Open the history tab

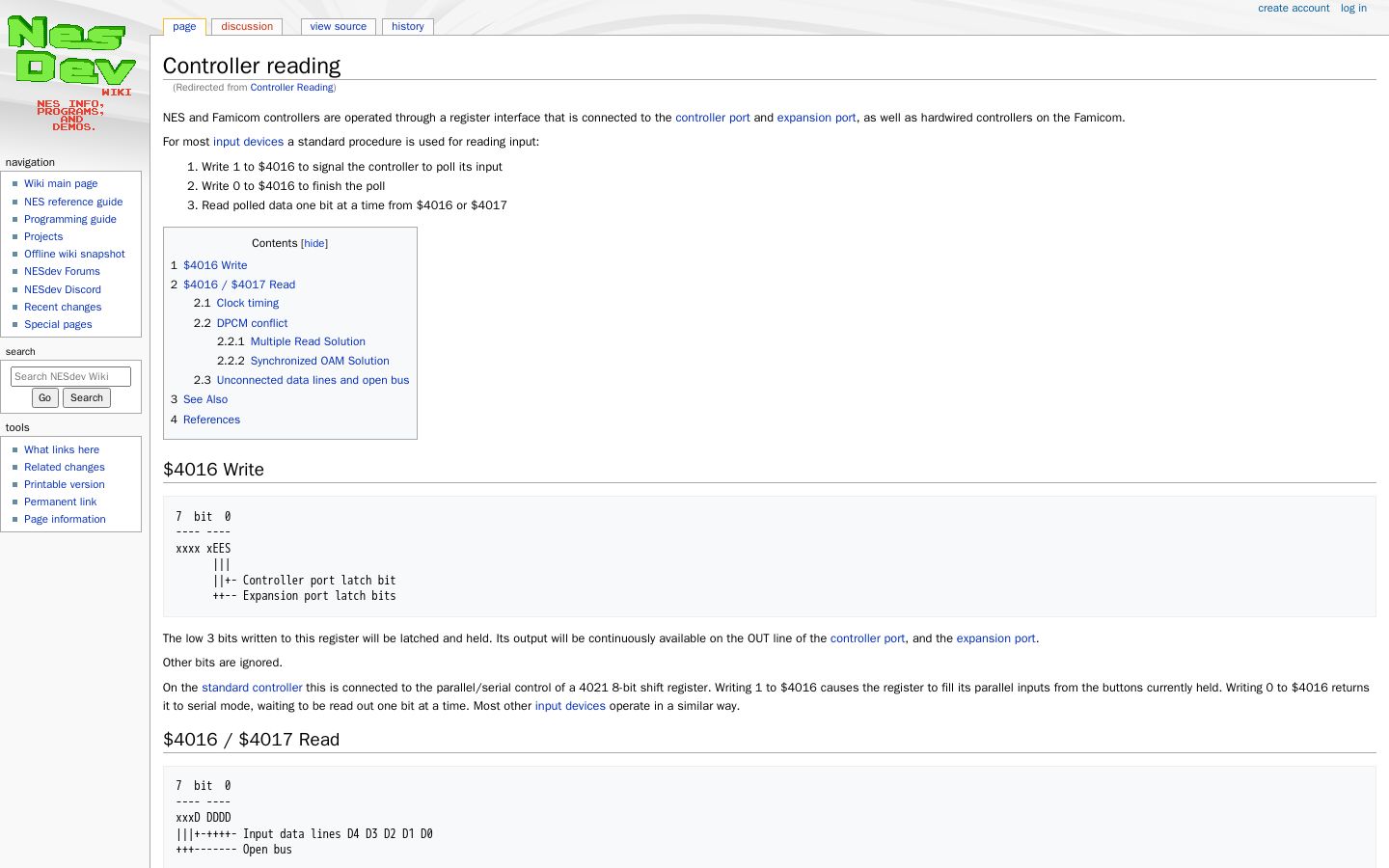pos(408,27)
